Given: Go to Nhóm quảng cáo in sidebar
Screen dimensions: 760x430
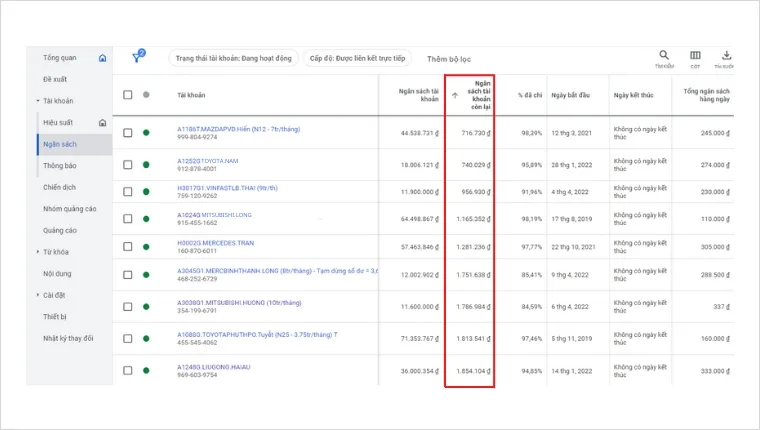Looking at the screenshot, I should pyautogui.click(x=70, y=209).
